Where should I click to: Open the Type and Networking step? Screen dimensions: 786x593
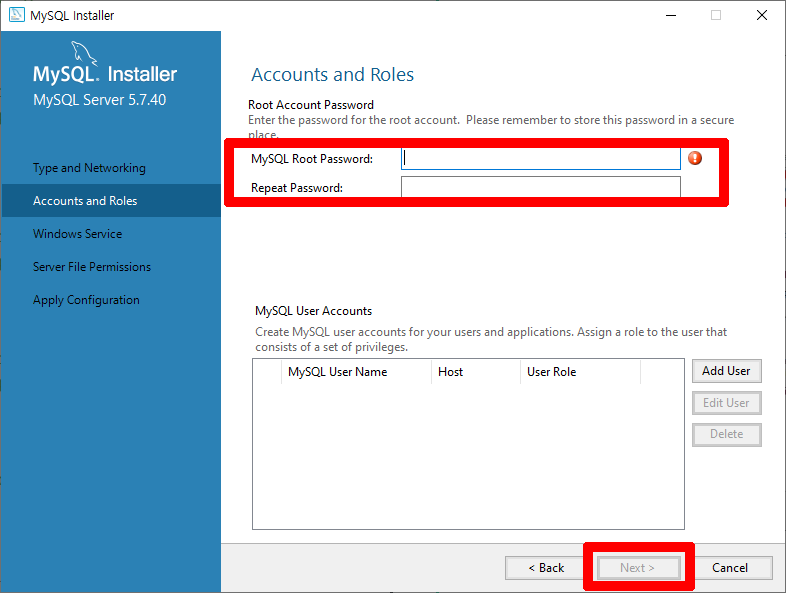tap(89, 168)
